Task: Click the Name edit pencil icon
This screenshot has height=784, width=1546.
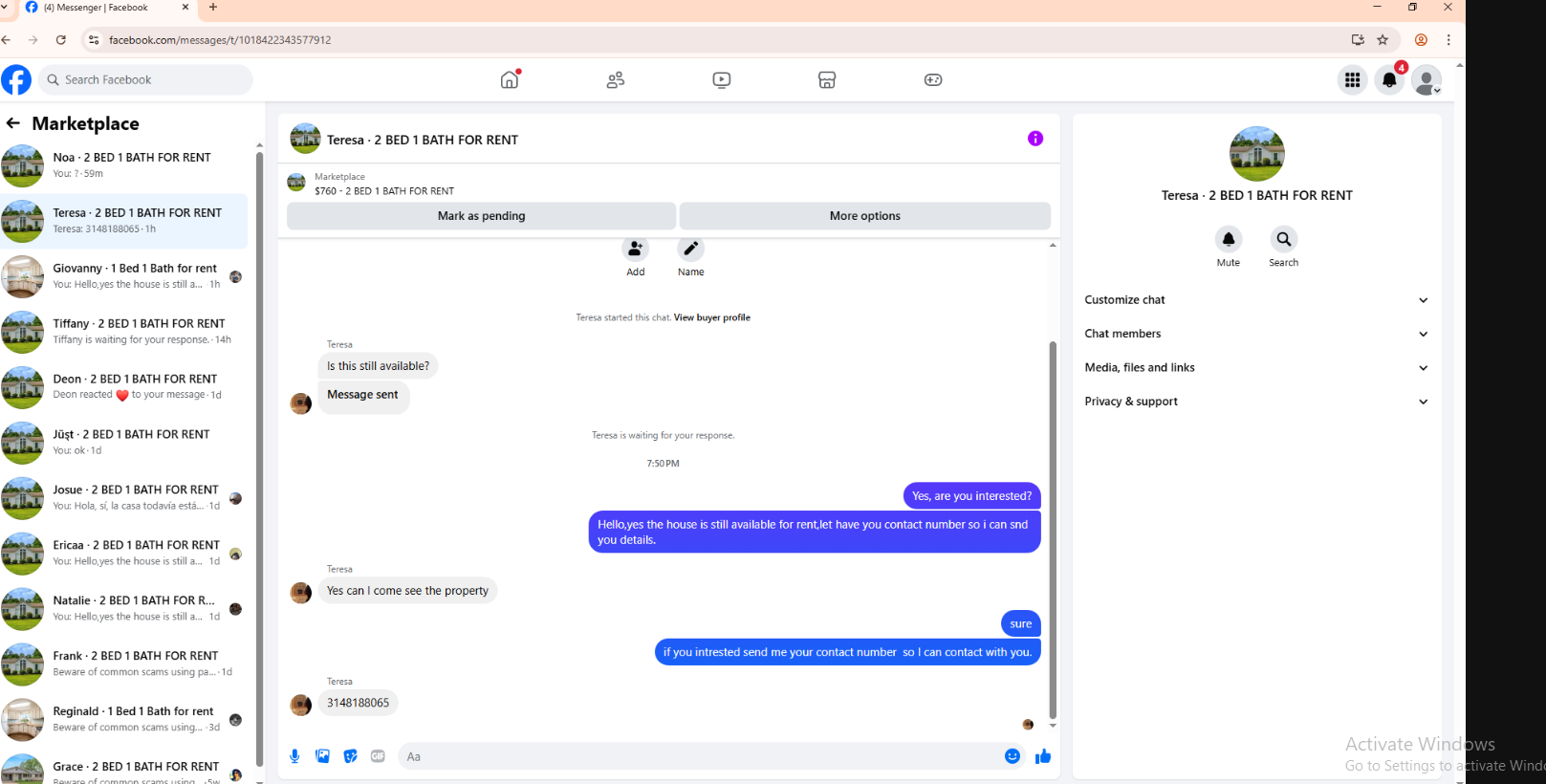Action: 691,249
